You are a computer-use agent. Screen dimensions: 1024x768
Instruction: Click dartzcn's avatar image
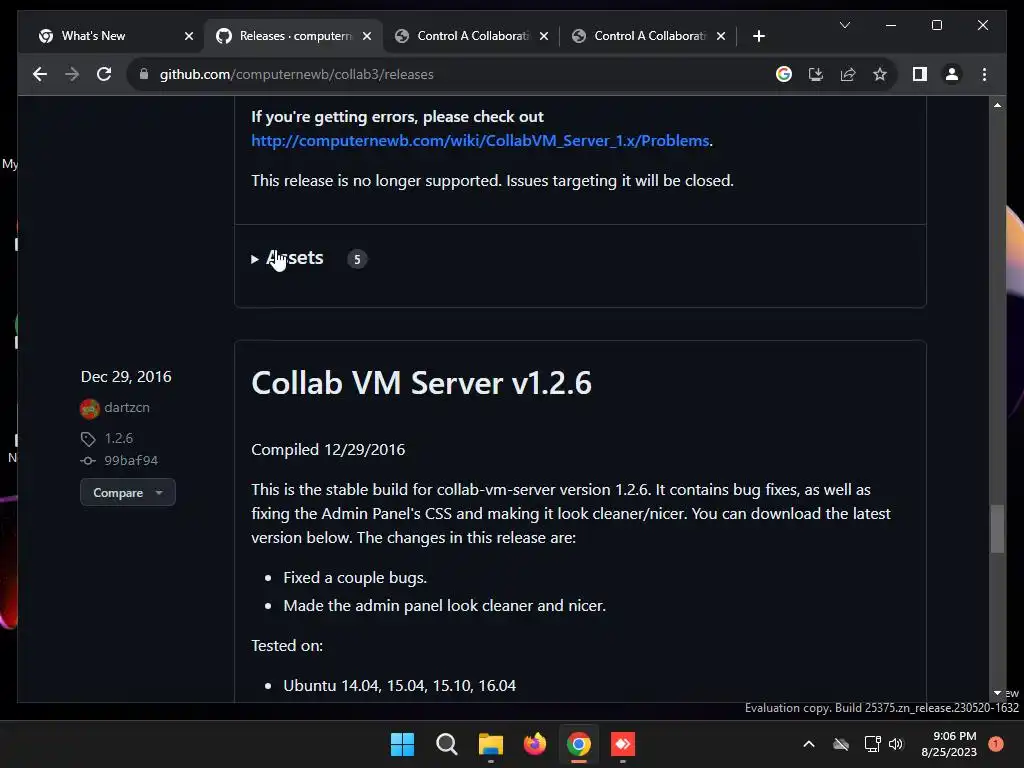89,408
